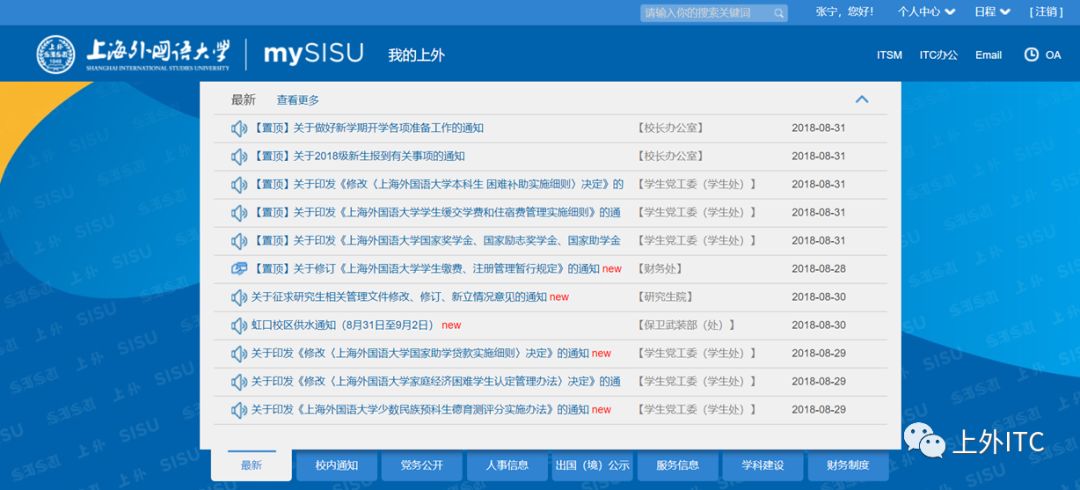Click speaker icon beside 征求研究生 notice
This screenshot has height=490, width=1080.
pyautogui.click(x=239, y=297)
